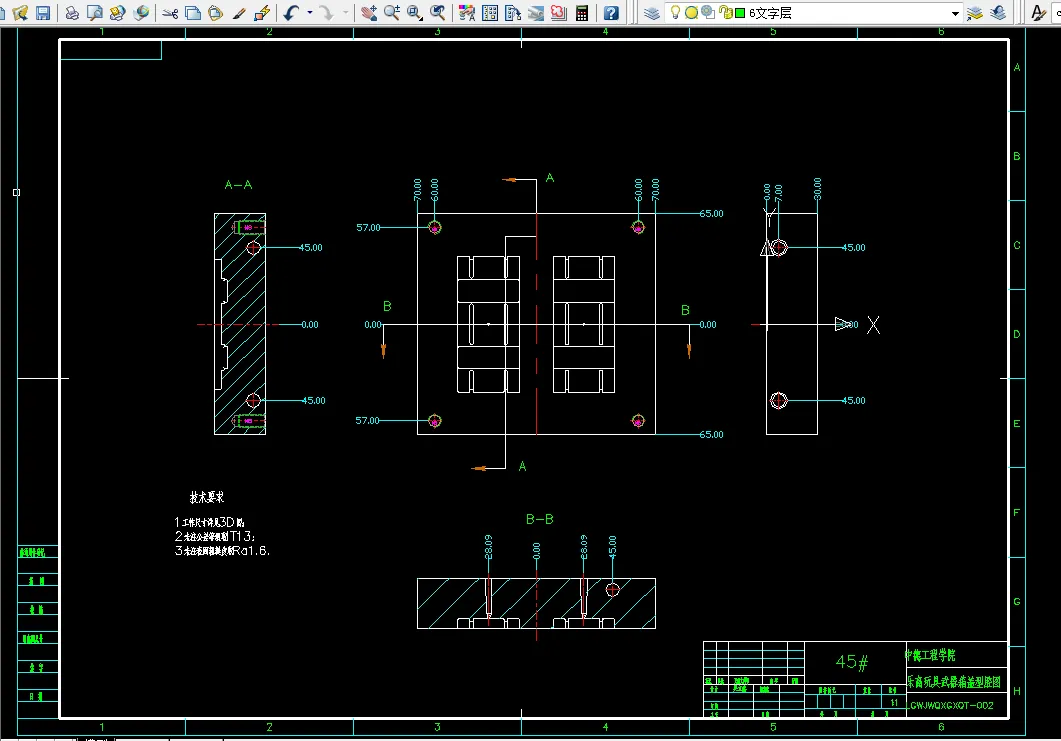Click the 45.00 dimension above B-B section
Screen dimensions: 1061x741
coord(612,546)
